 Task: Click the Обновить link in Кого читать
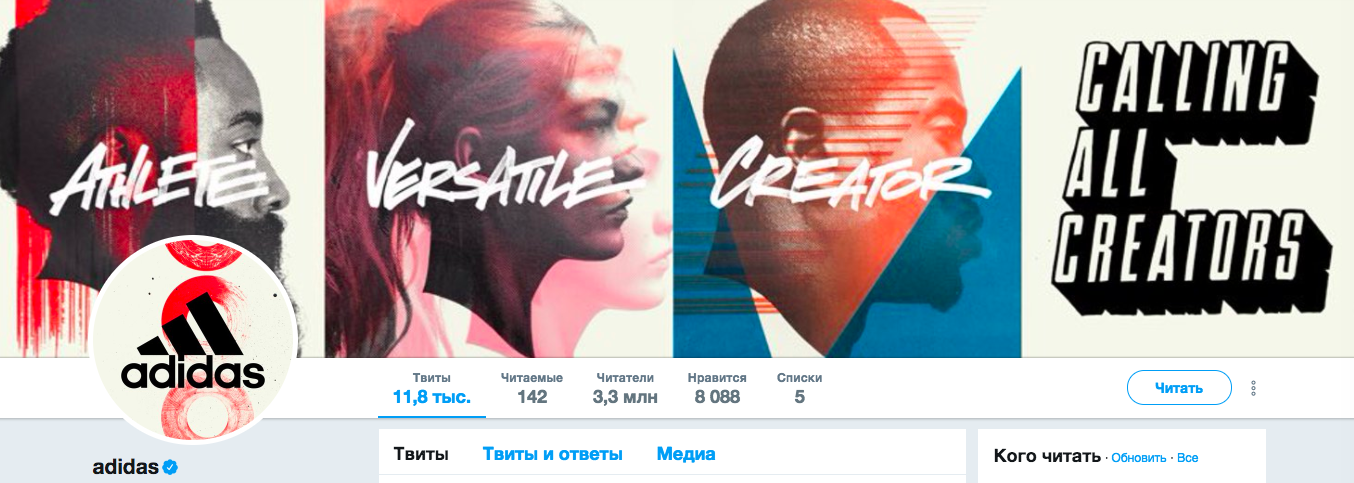tap(1139, 458)
